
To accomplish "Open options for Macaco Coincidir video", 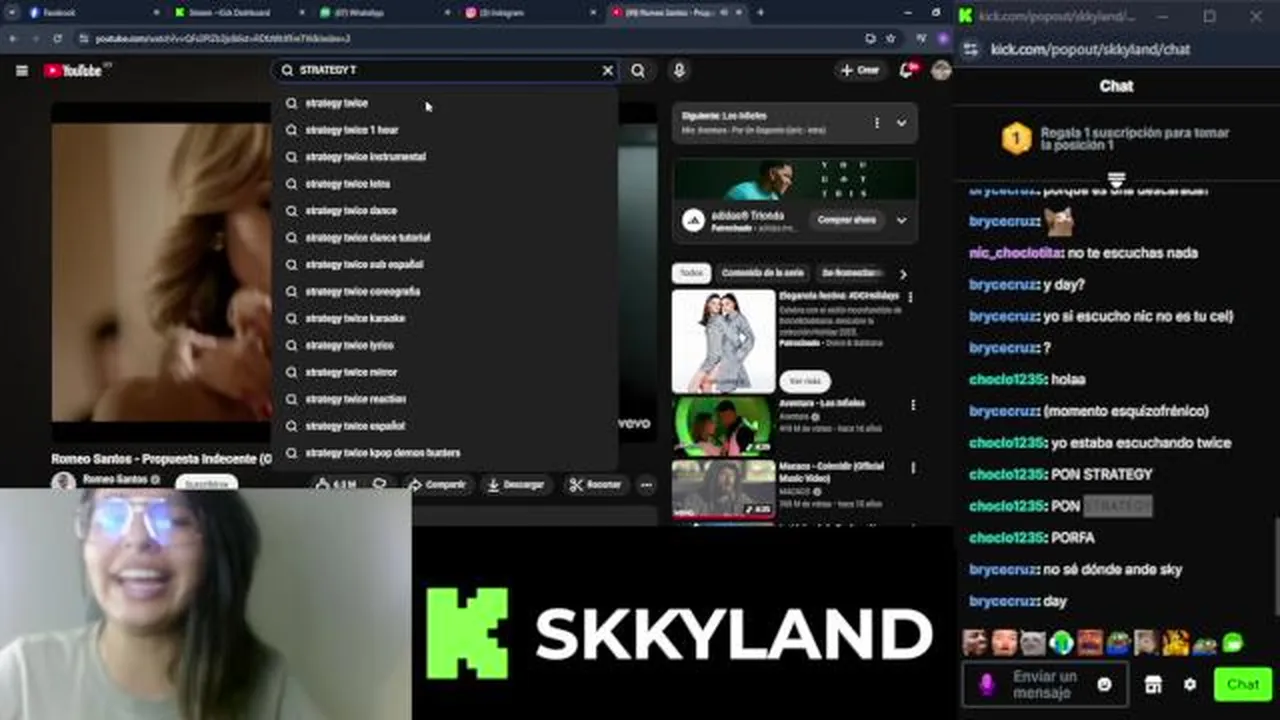I will [x=912, y=468].
